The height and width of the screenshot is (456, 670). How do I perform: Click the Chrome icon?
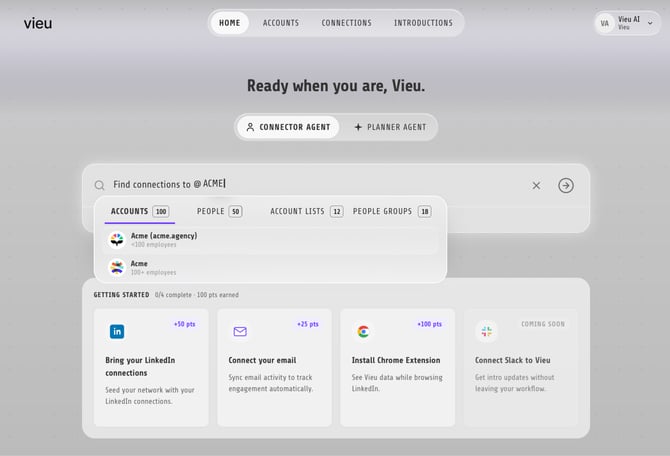tap(363, 331)
